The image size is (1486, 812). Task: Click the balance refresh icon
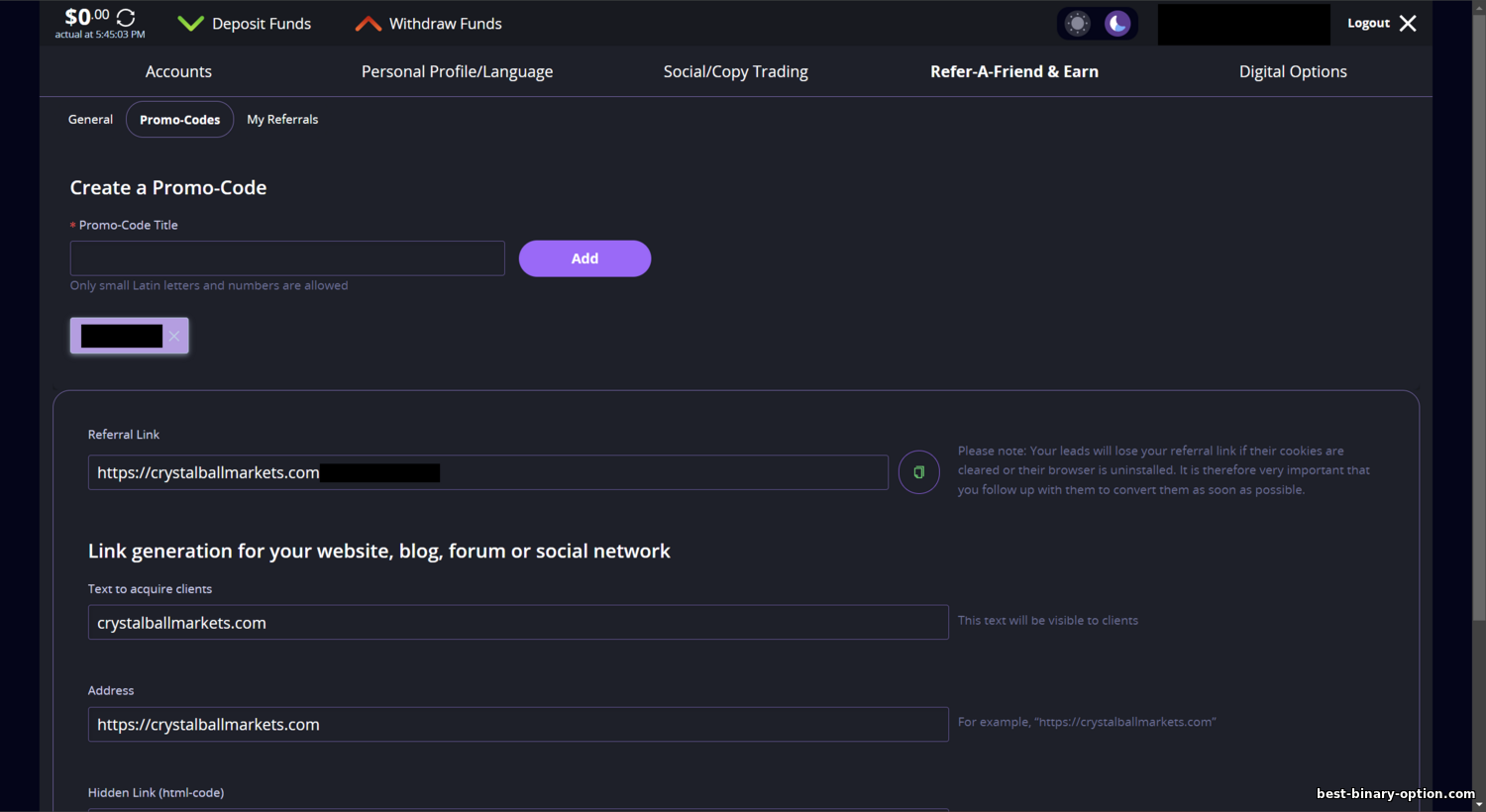point(126,18)
